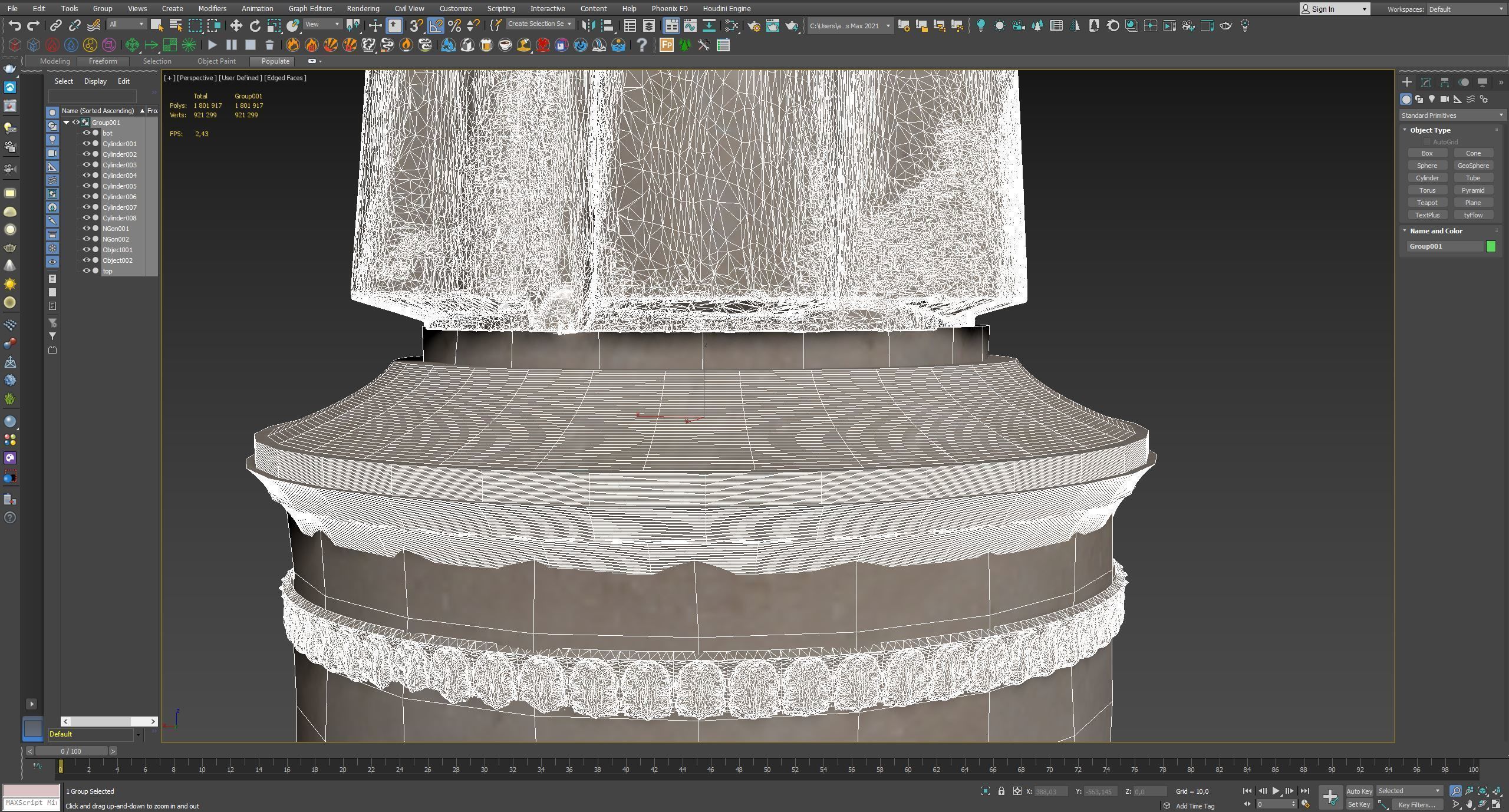
Task: Click the Select and Link chain icon
Action: click(x=55, y=25)
